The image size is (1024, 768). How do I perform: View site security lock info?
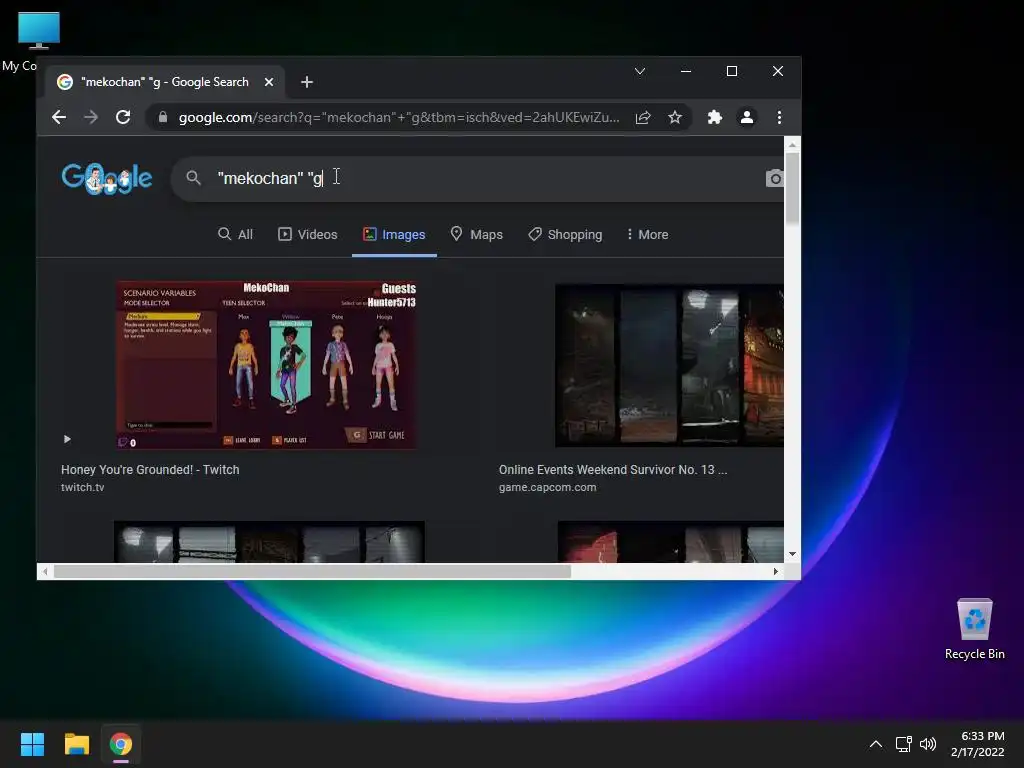click(163, 118)
